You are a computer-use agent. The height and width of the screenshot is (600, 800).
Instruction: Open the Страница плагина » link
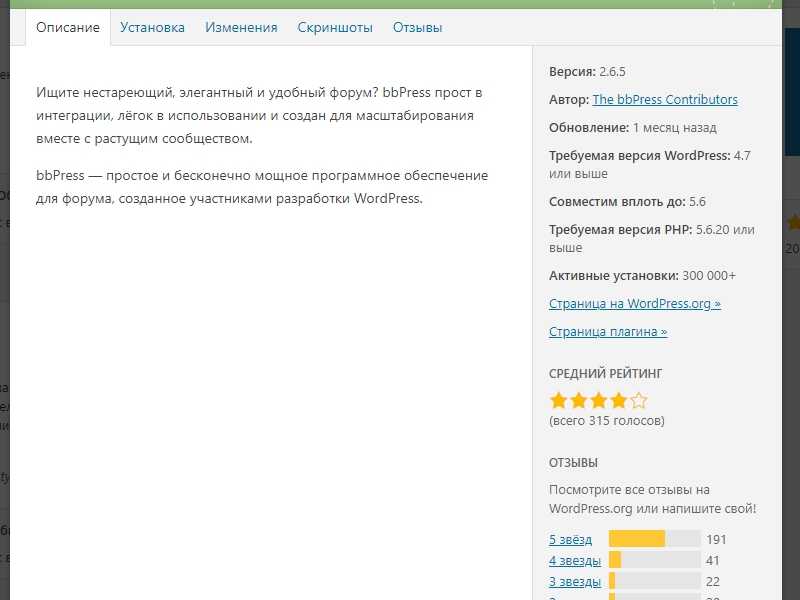(x=608, y=332)
